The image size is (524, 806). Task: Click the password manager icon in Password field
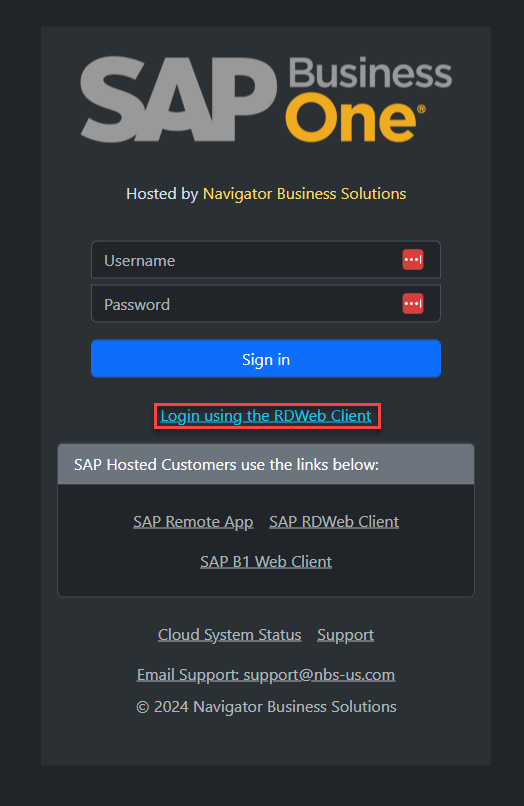coord(413,304)
